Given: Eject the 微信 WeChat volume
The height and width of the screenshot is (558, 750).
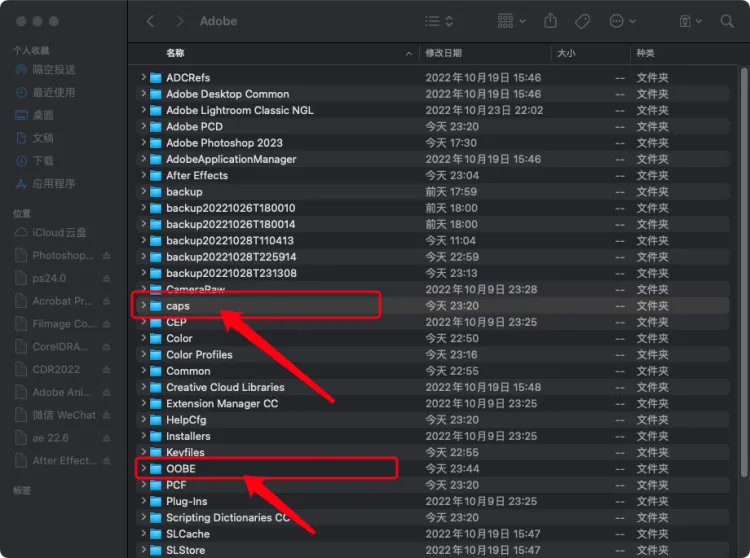Looking at the screenshot, I should 106,415.
